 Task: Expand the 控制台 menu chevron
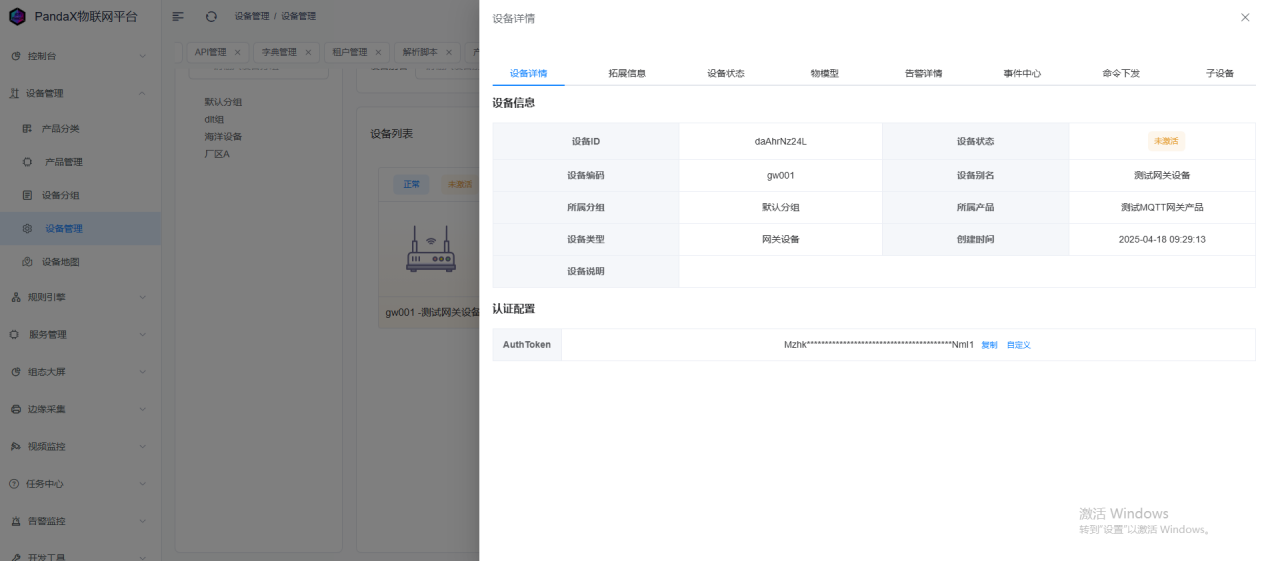(142, 56)
